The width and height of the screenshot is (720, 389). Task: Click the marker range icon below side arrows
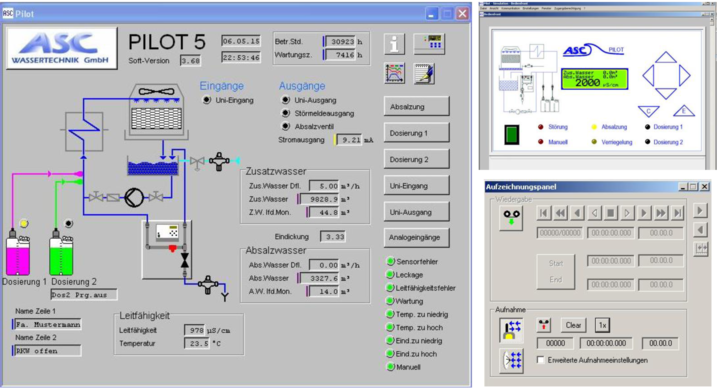pyautogui.click(x=700, y=248)
